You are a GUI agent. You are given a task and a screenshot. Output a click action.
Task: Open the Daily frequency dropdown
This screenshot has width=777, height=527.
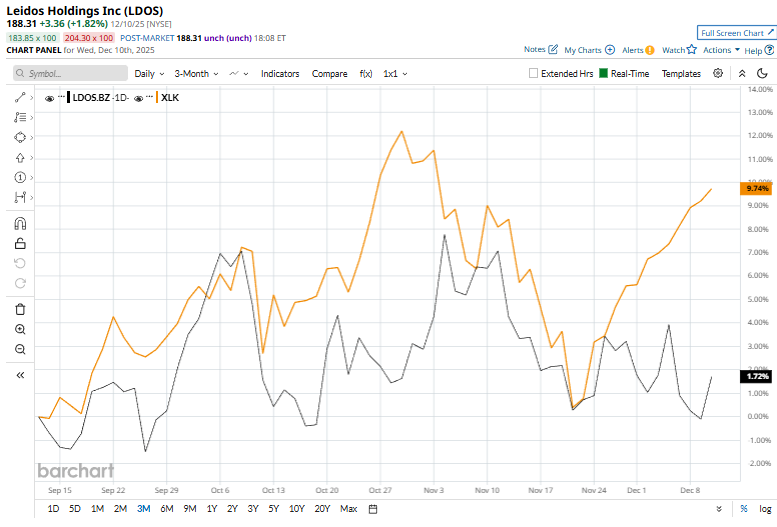(149, 73)
